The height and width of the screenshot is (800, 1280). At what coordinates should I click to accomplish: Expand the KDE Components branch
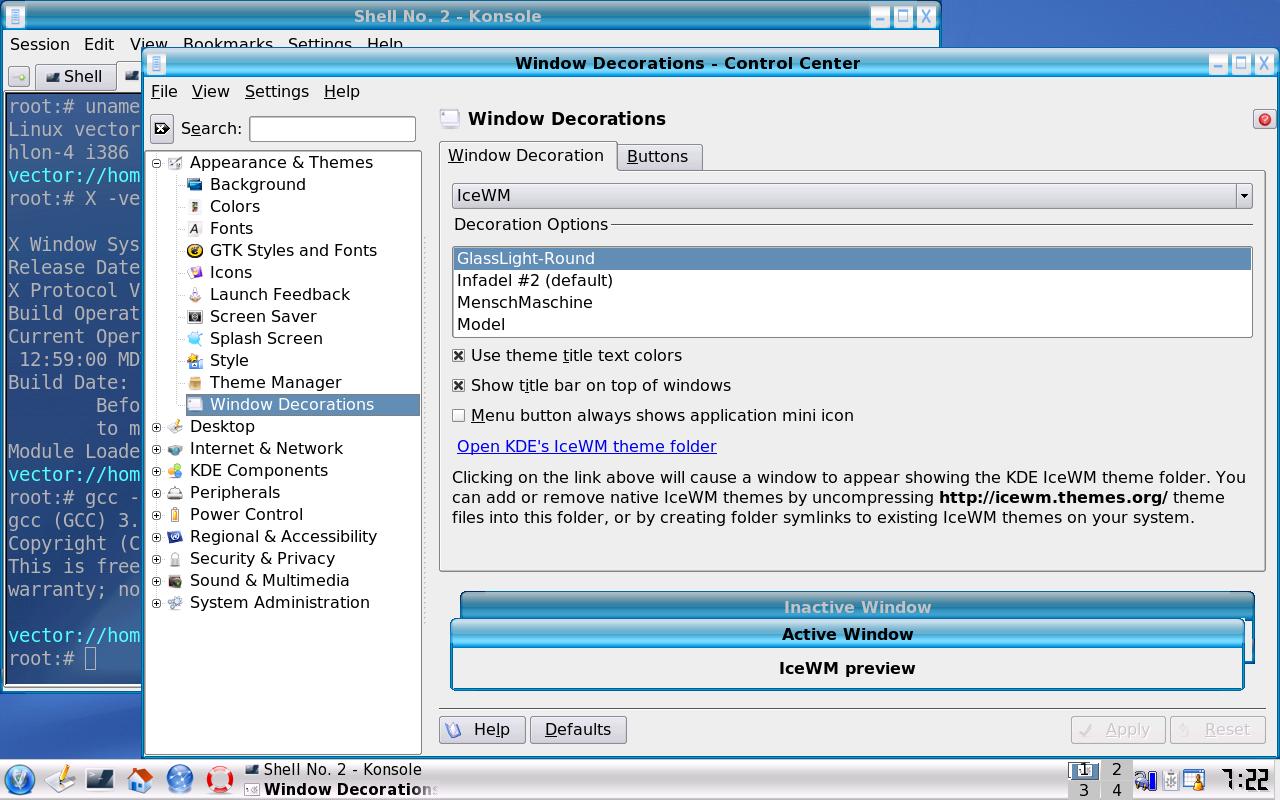[x=156, y=470]
